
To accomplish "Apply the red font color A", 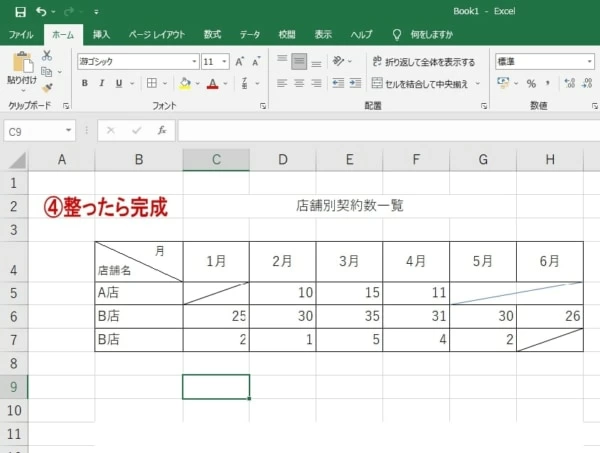I will pyautogui.click(x=213, y=83).
